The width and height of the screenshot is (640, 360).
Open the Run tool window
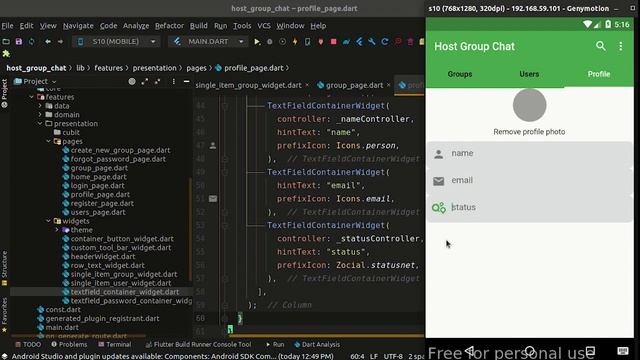pyautogui.click(x=275, y=344)
